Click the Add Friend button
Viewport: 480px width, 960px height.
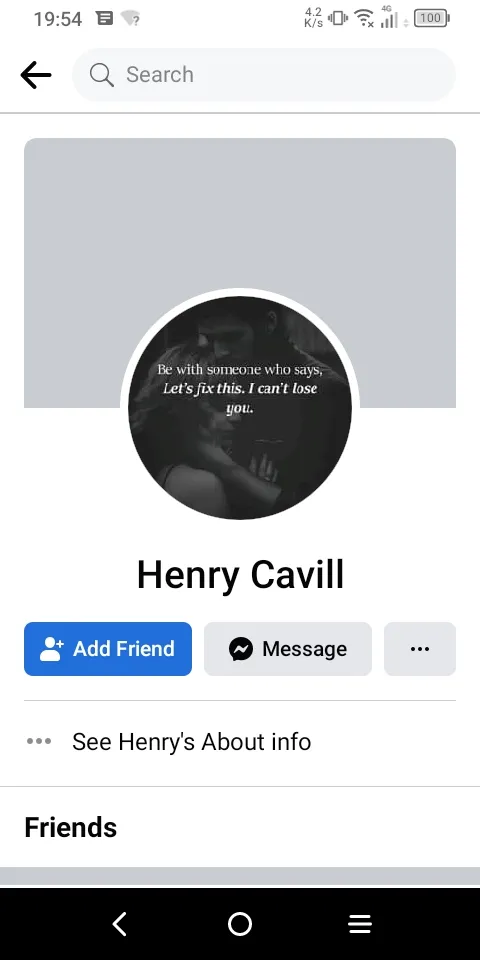click(x=108, y=649)
